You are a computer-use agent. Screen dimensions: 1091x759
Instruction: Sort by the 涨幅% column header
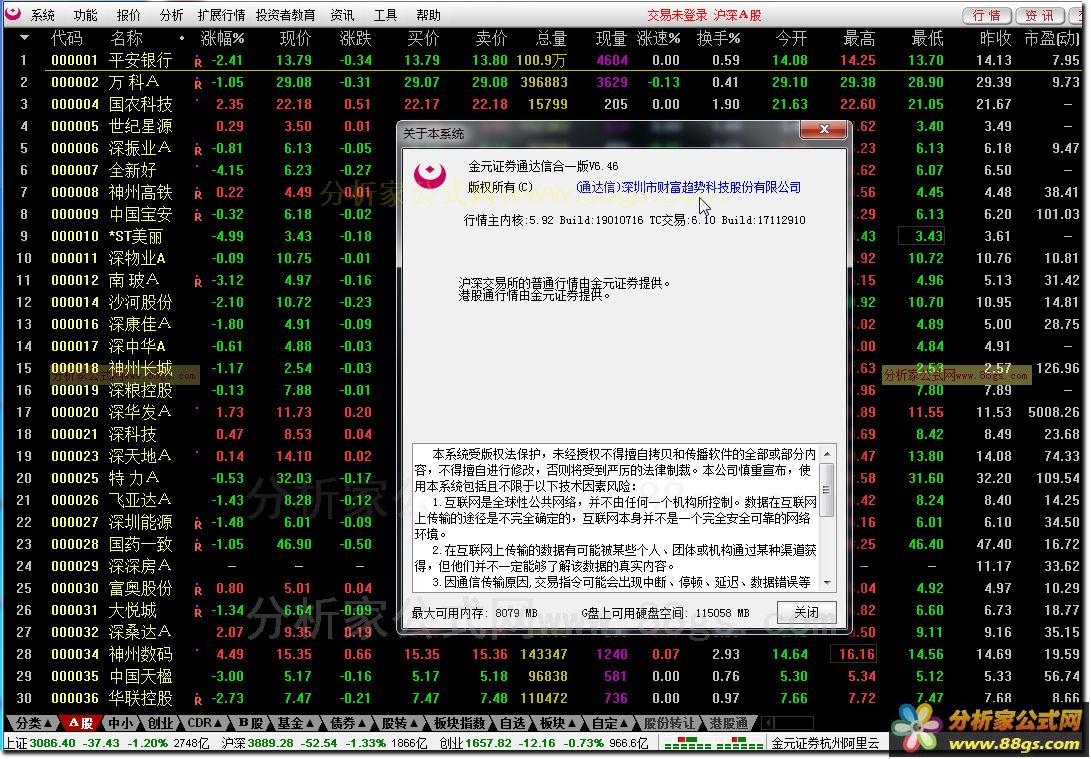coord(222,38)
